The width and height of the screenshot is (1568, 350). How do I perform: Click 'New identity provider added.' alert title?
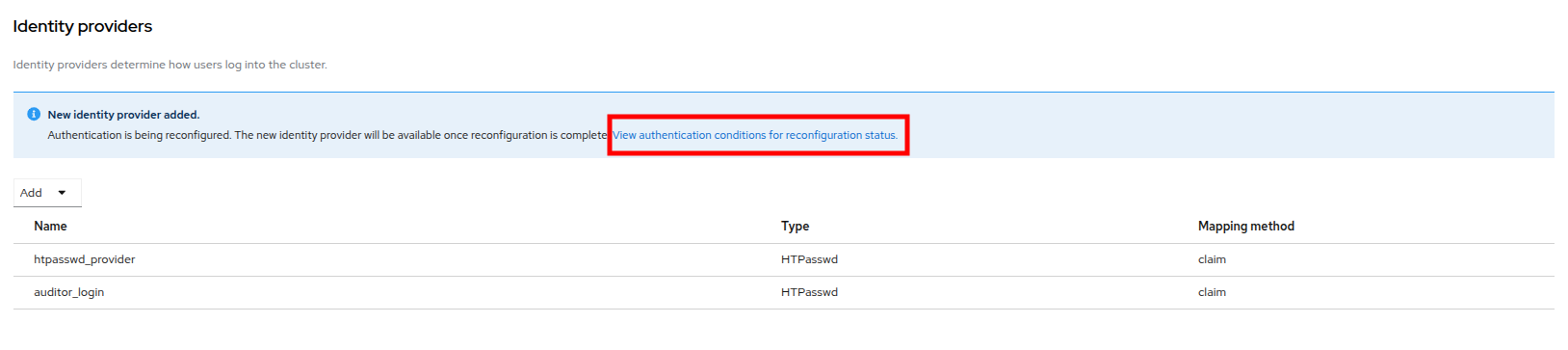[x=123, y=115]
